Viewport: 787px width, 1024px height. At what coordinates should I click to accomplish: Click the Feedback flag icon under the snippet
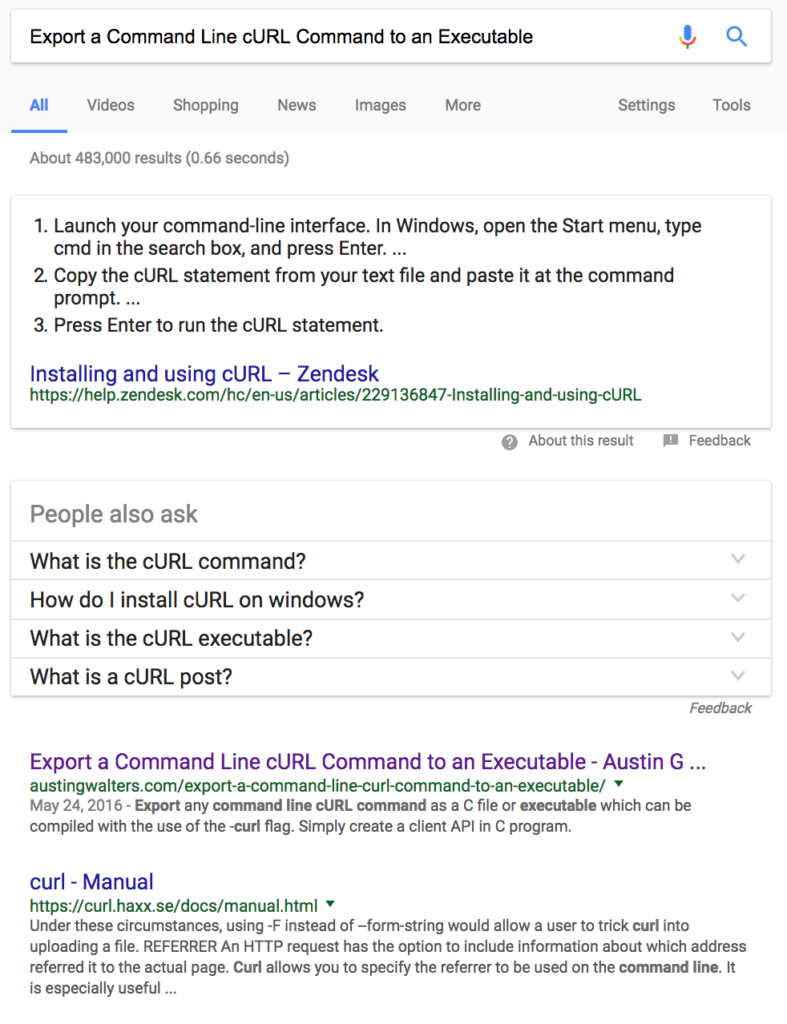[670, 441]
